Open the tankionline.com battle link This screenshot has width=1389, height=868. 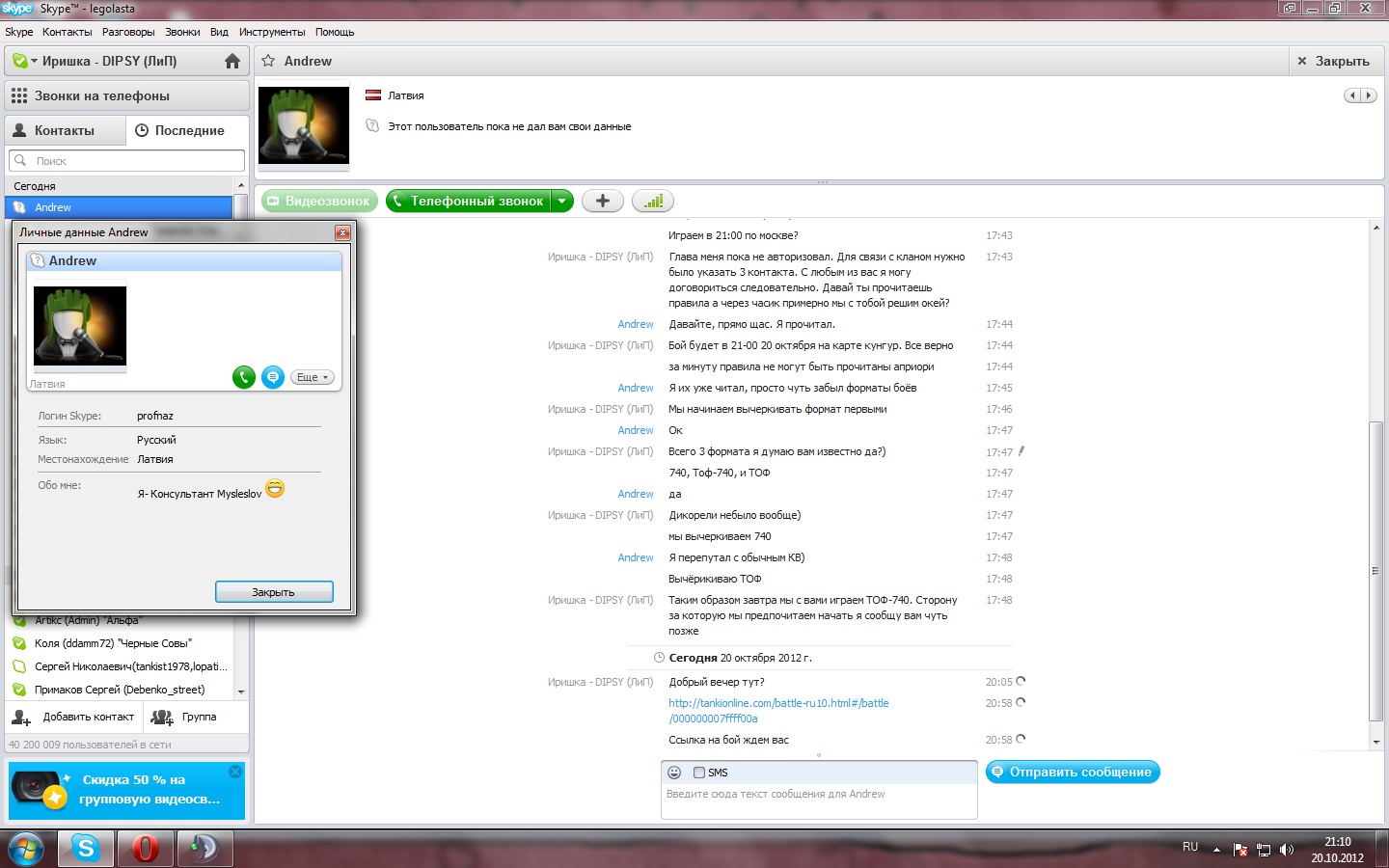coord(778,711)
